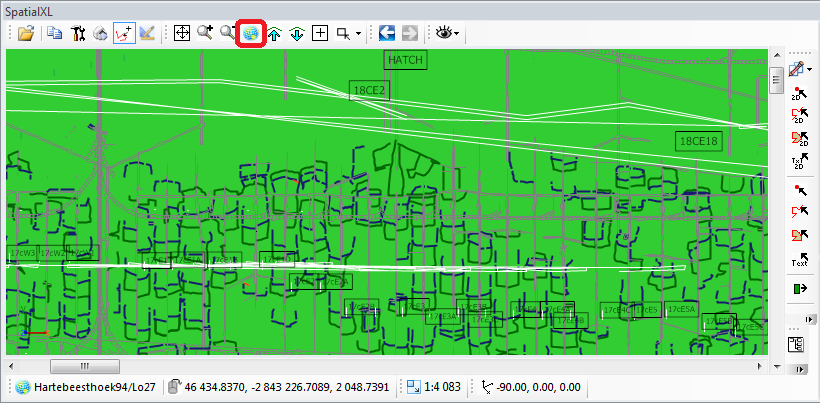Screen dimensions: 820x403
Task: Click the zoom in magnifier icon
Action: pos(205,33)
